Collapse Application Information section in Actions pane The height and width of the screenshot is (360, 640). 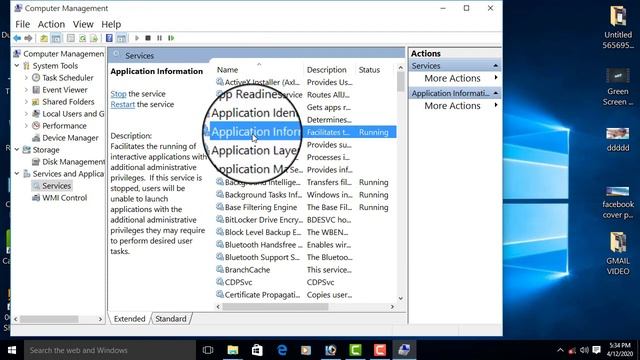pos(496,93)
